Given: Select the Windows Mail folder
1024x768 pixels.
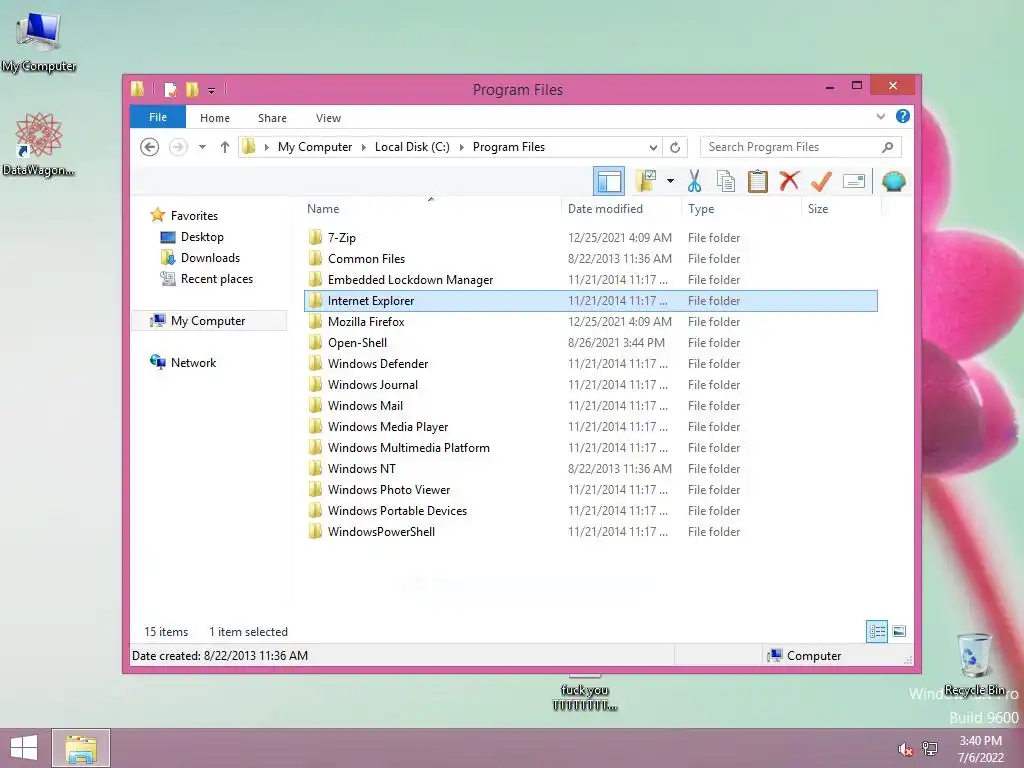Looking at the screenshot, I should click(591, 406).
